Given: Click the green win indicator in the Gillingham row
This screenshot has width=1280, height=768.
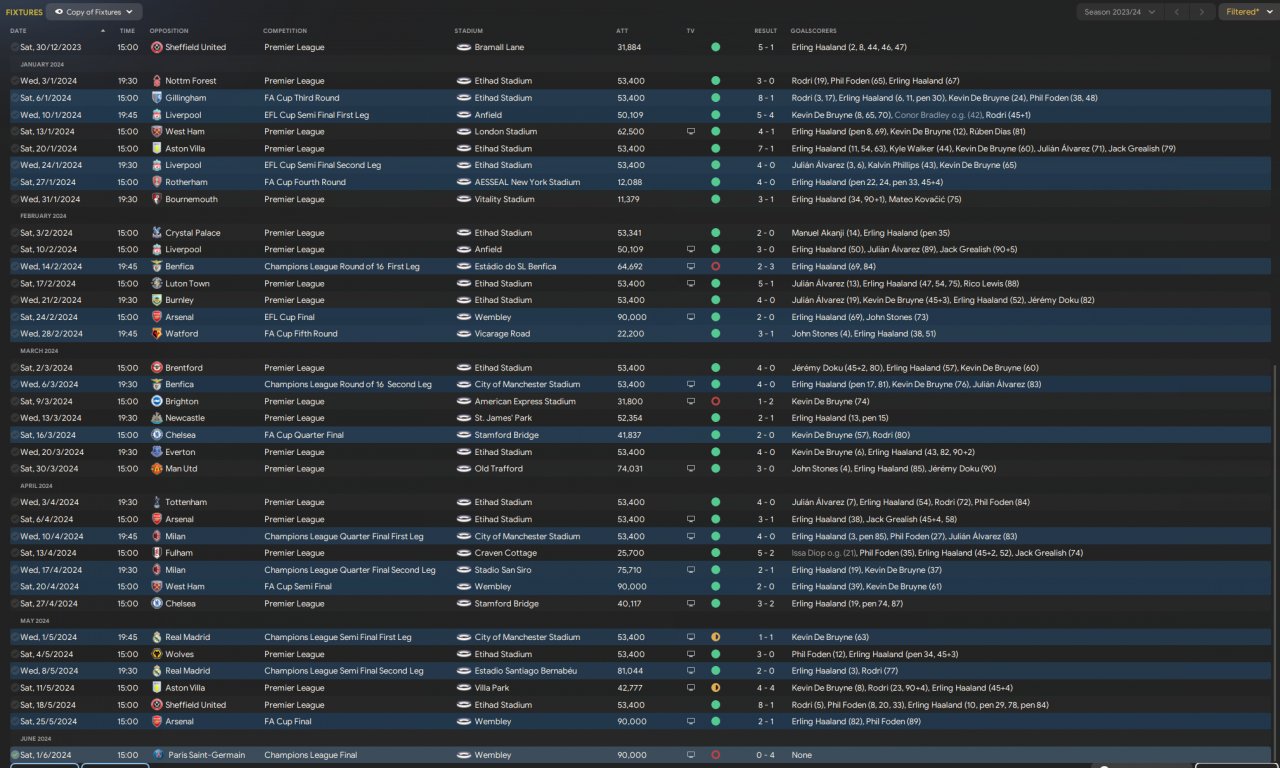Looking at the screenshot, I should tap(715, 98).
